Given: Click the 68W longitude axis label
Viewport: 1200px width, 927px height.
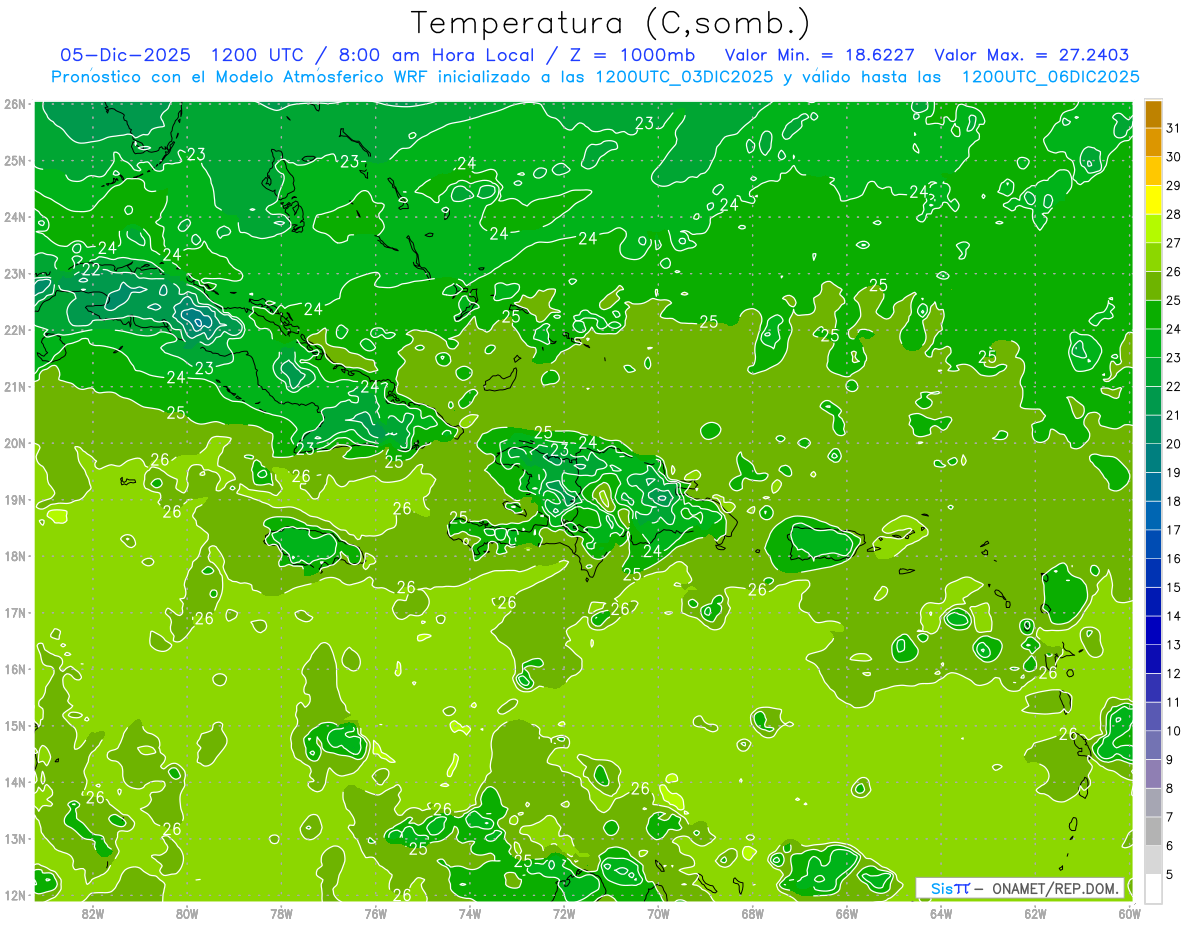Looking at the screenshot, I should 753,913.
